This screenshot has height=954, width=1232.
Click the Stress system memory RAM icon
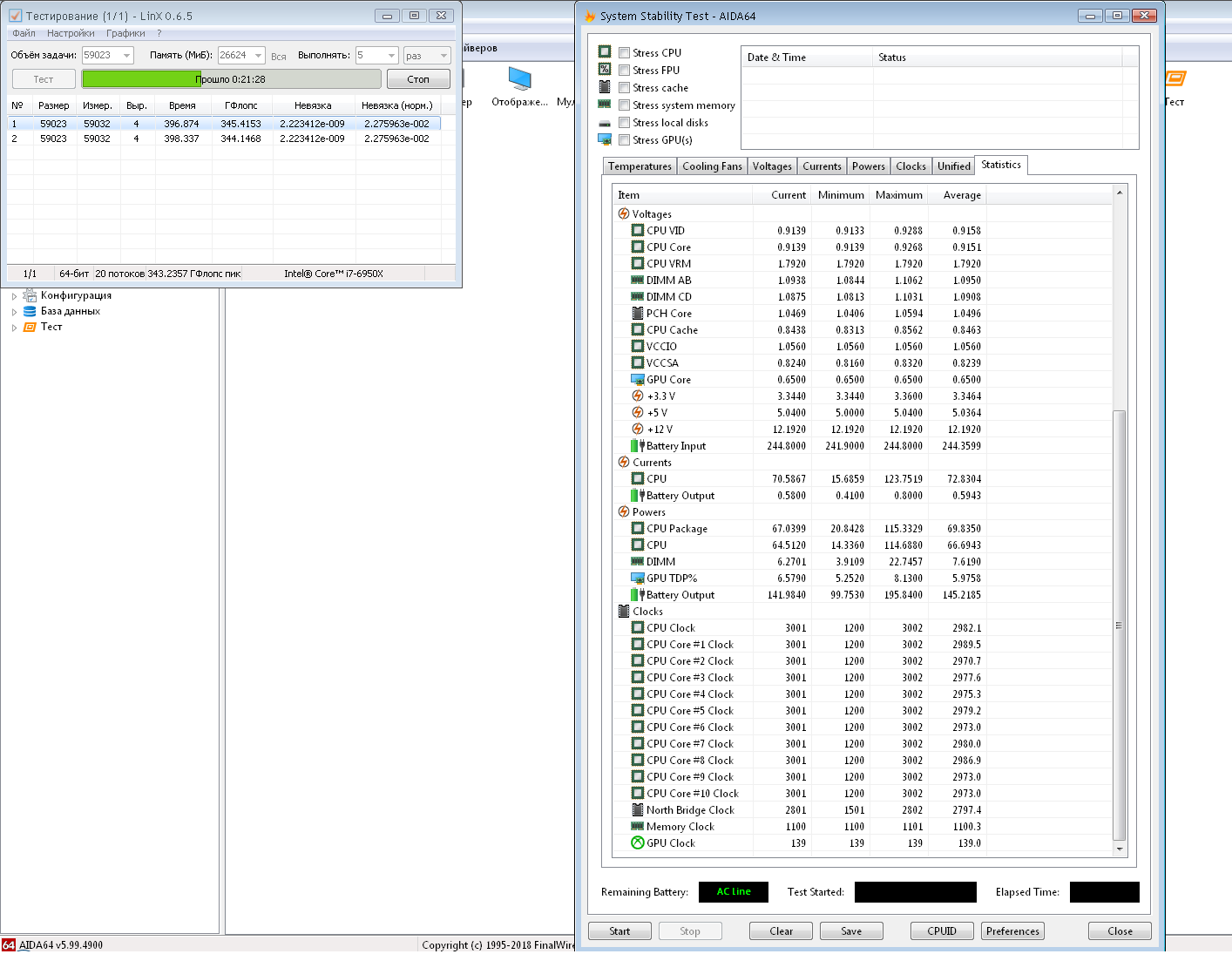point(605,105)
